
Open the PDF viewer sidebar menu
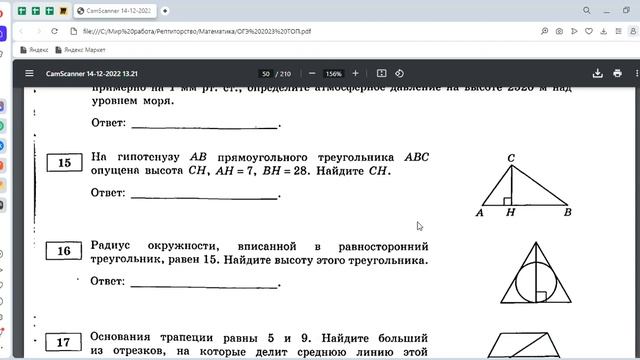29,73
